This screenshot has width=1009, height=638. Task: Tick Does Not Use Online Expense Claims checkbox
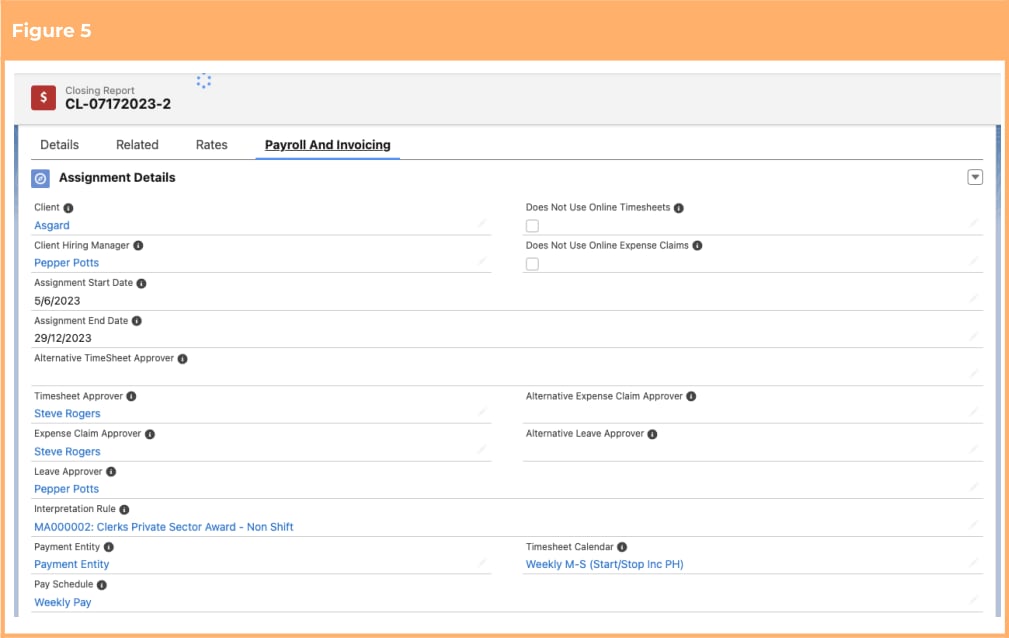tap(532, 264)
